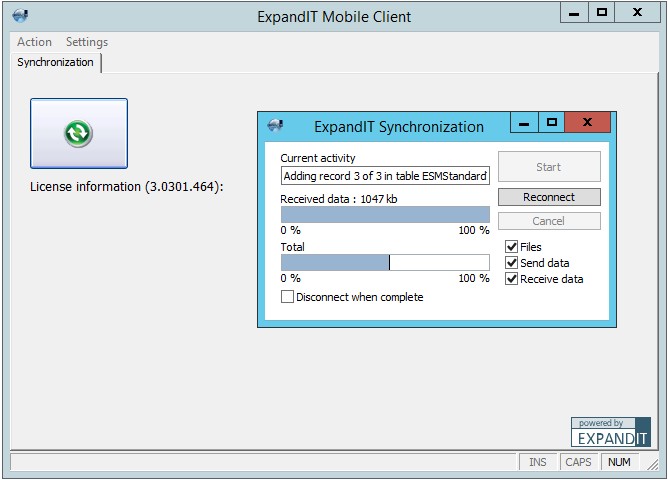Disable the Receive data checkbox

click(x=511, y=279)
